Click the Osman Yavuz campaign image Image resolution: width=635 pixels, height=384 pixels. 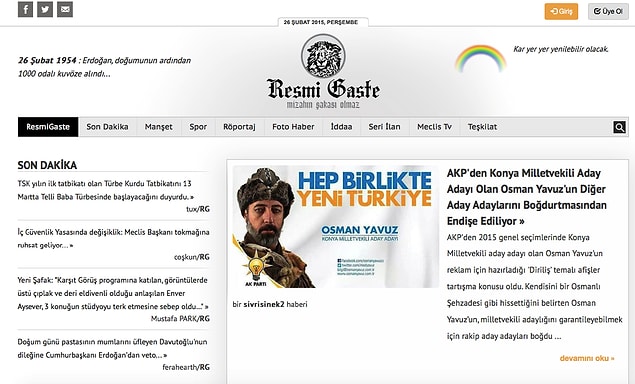pyautogui.click(x=335, y=227)
